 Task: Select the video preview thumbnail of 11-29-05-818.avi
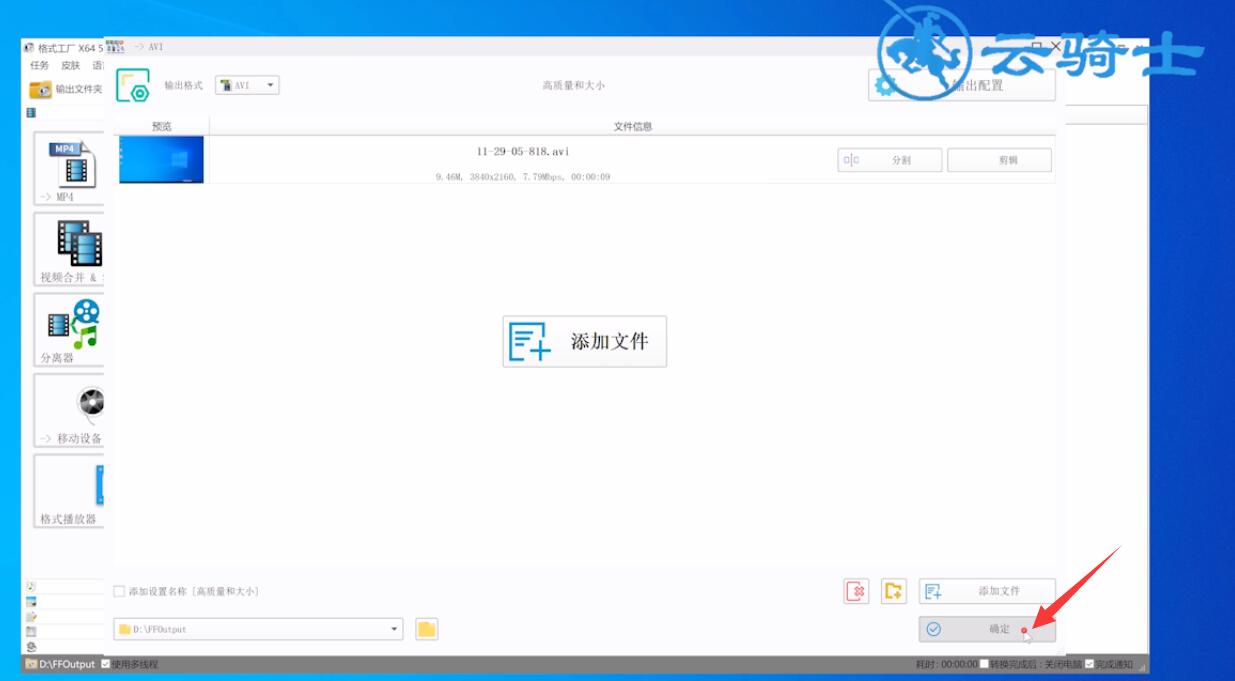click(161, 160)
